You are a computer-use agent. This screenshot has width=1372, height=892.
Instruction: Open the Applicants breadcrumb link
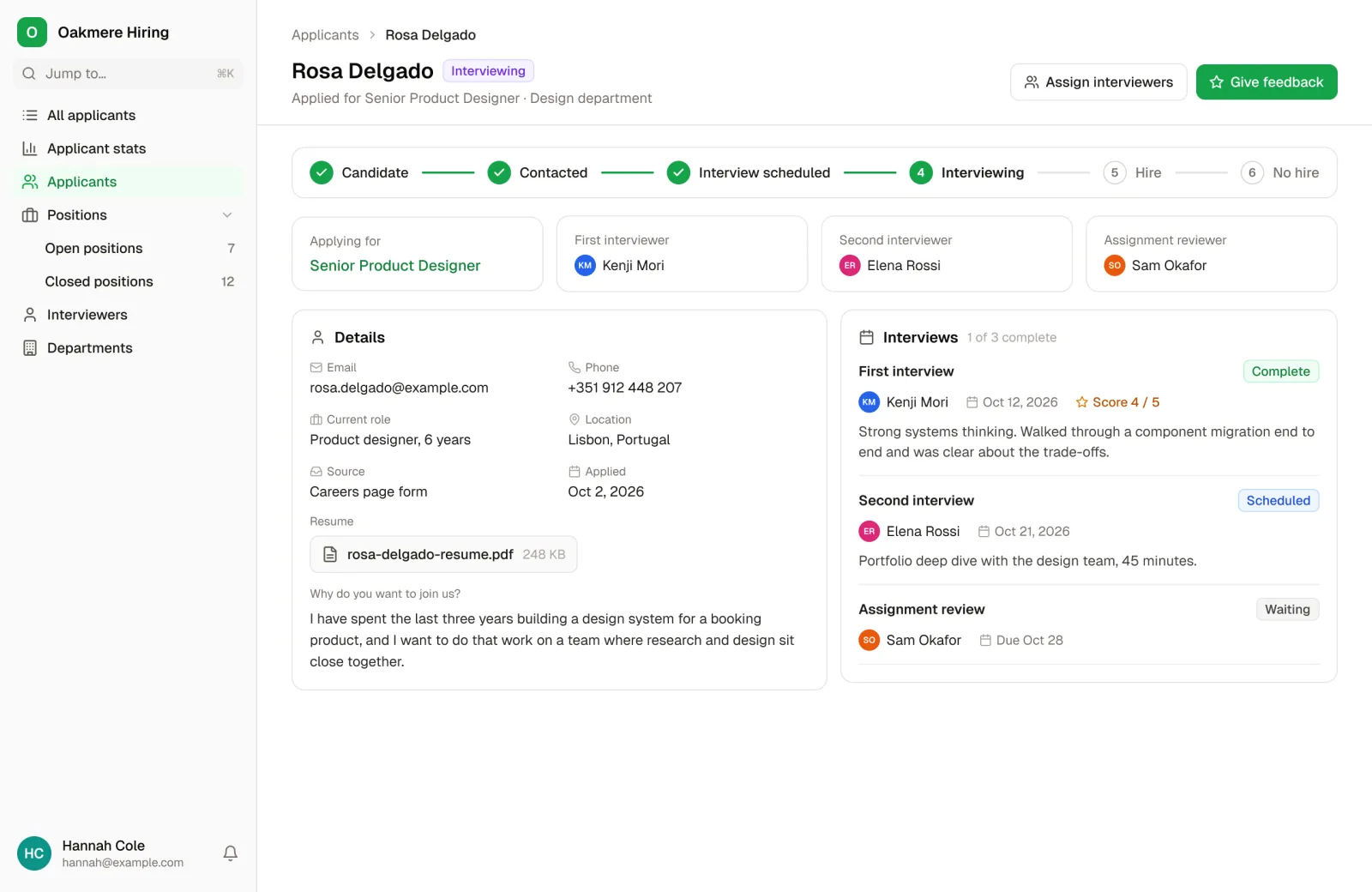[x=325, y=35]
